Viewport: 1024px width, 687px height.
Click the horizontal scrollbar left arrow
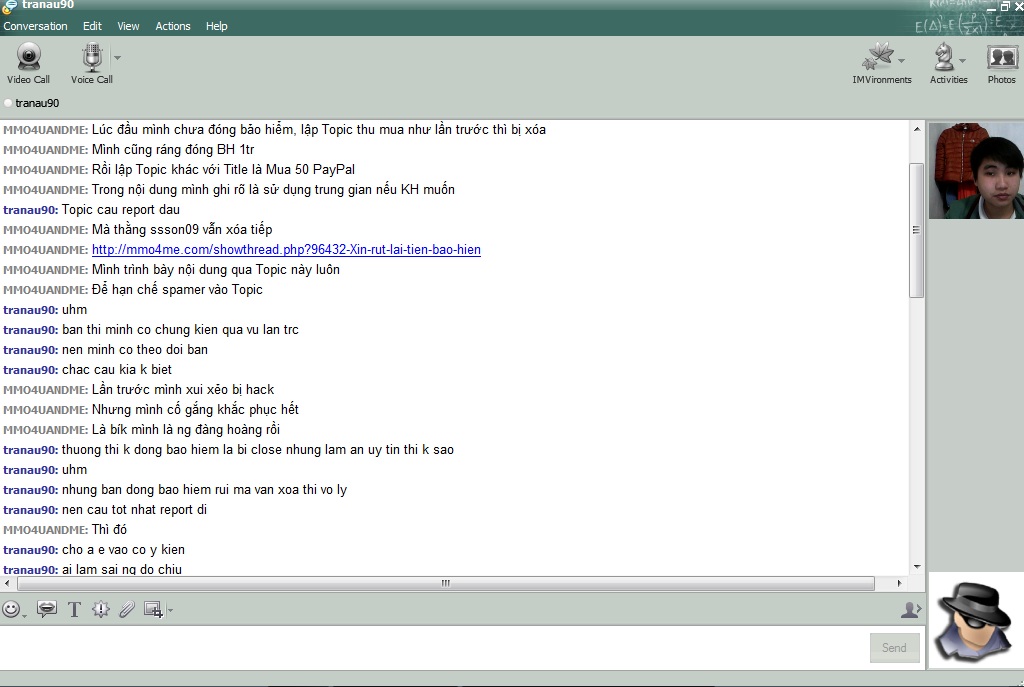pyautogui.click(x=7, y=583)
